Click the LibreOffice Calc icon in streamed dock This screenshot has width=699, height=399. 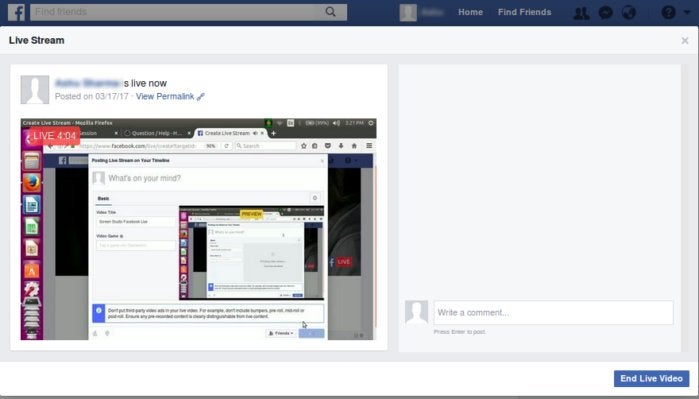(x=32, y=226)
